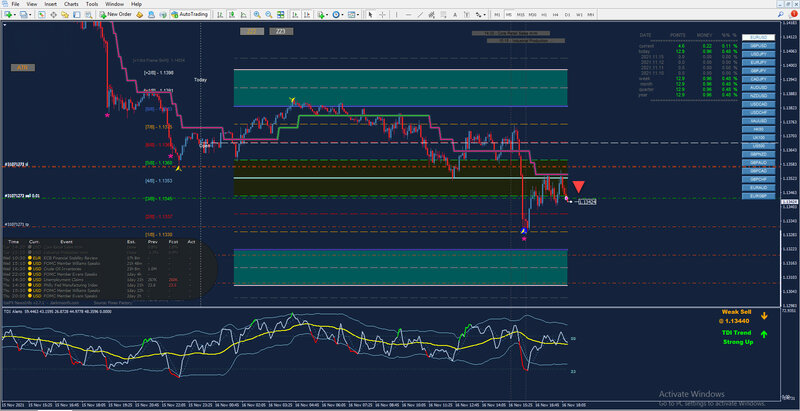Toggle chart shift icon

tap(306, 14)
